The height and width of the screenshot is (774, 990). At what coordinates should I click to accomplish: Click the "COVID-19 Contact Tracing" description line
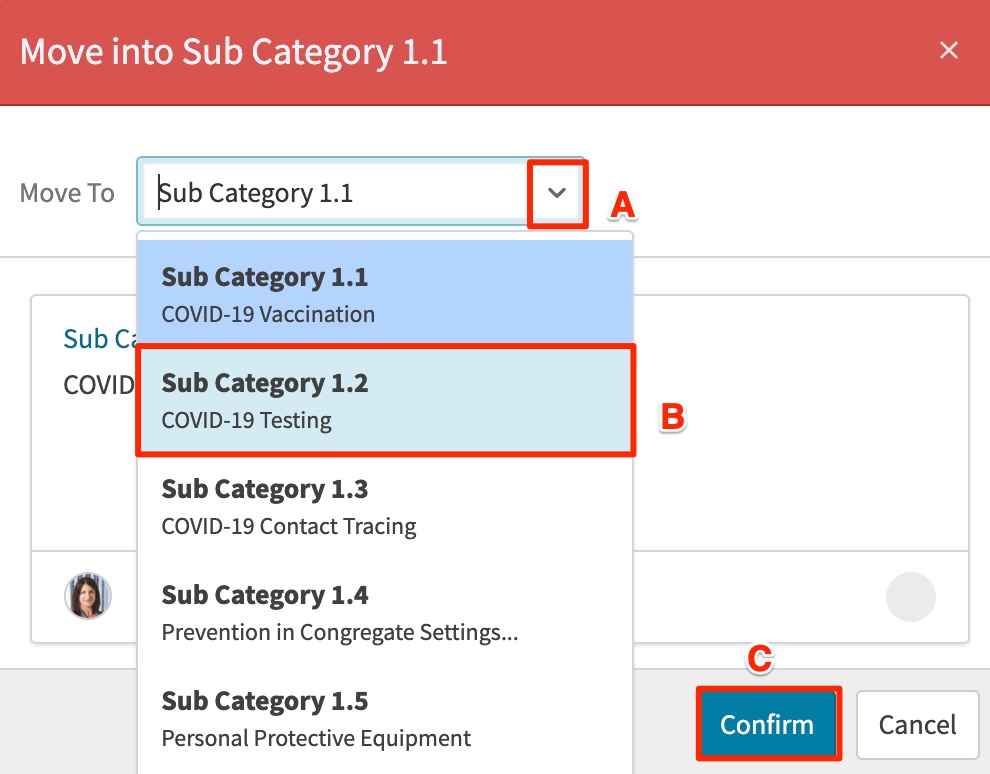point(289,527)
